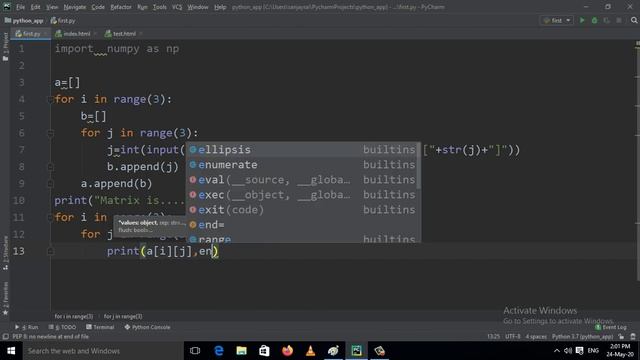This screenshot has width=640, height=360.
Task: Open the View menu
Action: coord(52,7)
